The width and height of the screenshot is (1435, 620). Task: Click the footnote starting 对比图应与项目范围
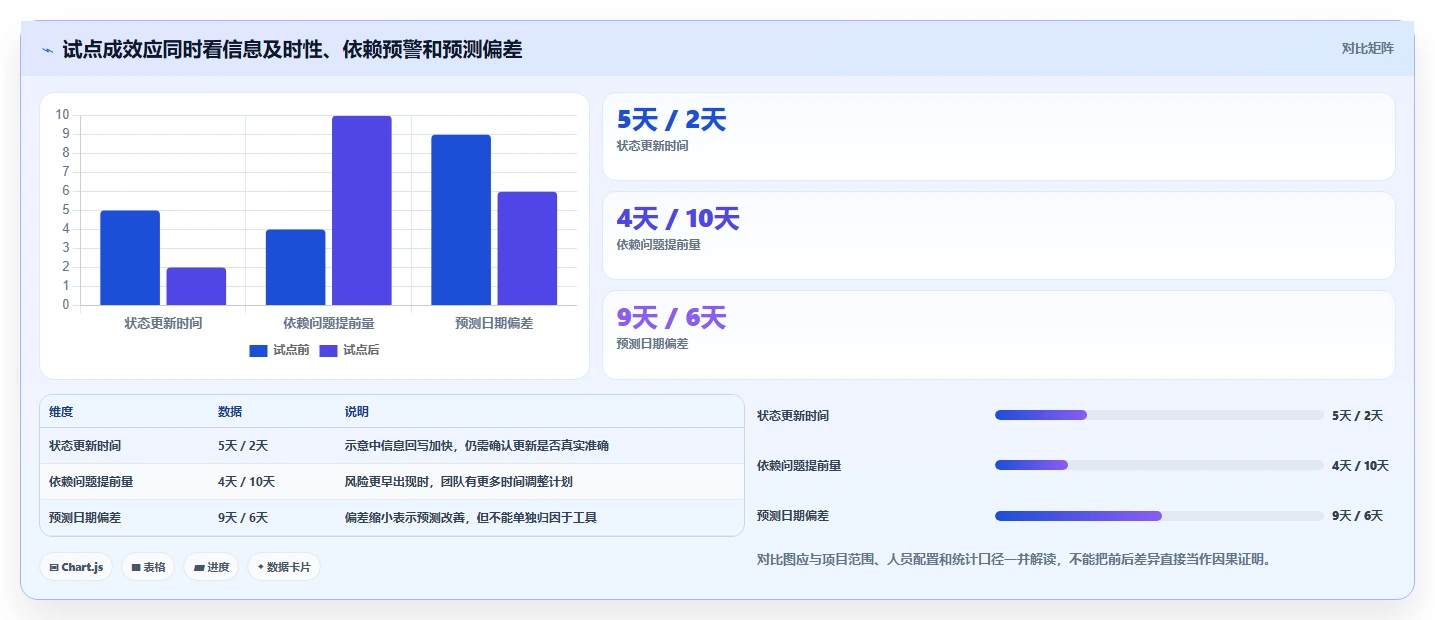click(1014, 560)
